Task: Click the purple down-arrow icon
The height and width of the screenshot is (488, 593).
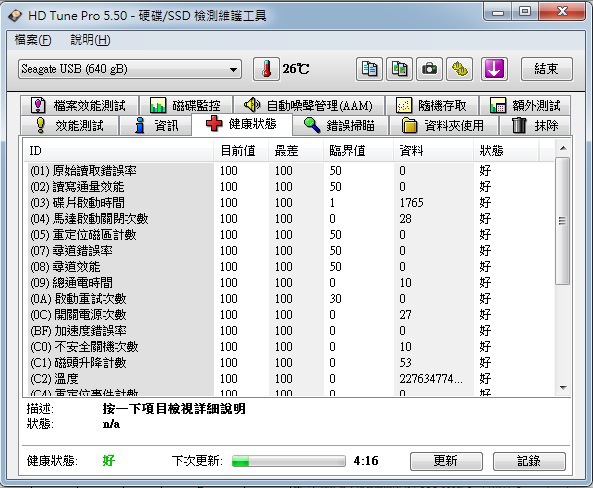Action: point(494,69)
